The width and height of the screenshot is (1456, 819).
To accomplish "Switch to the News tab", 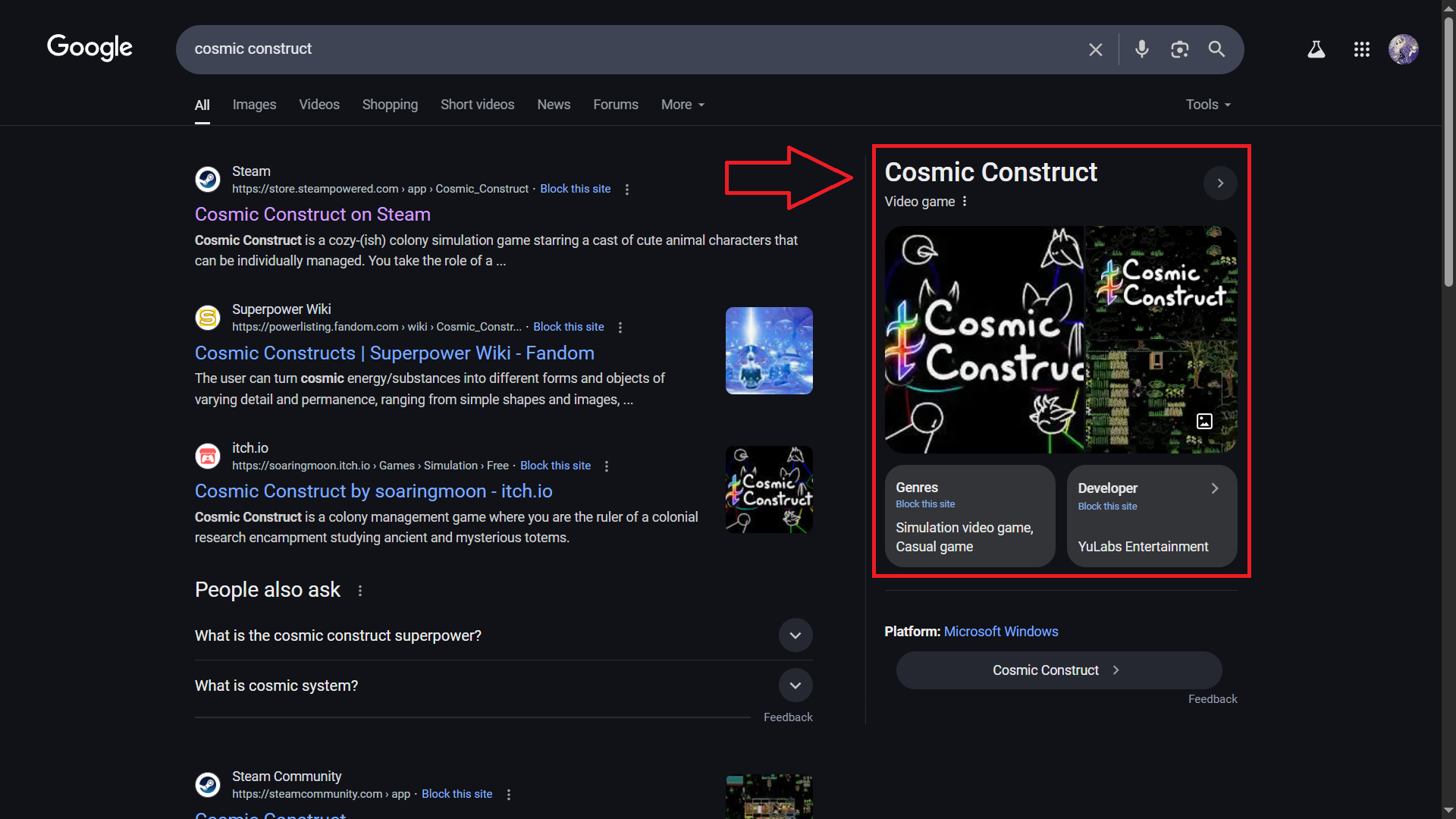I will coord(554,105).
